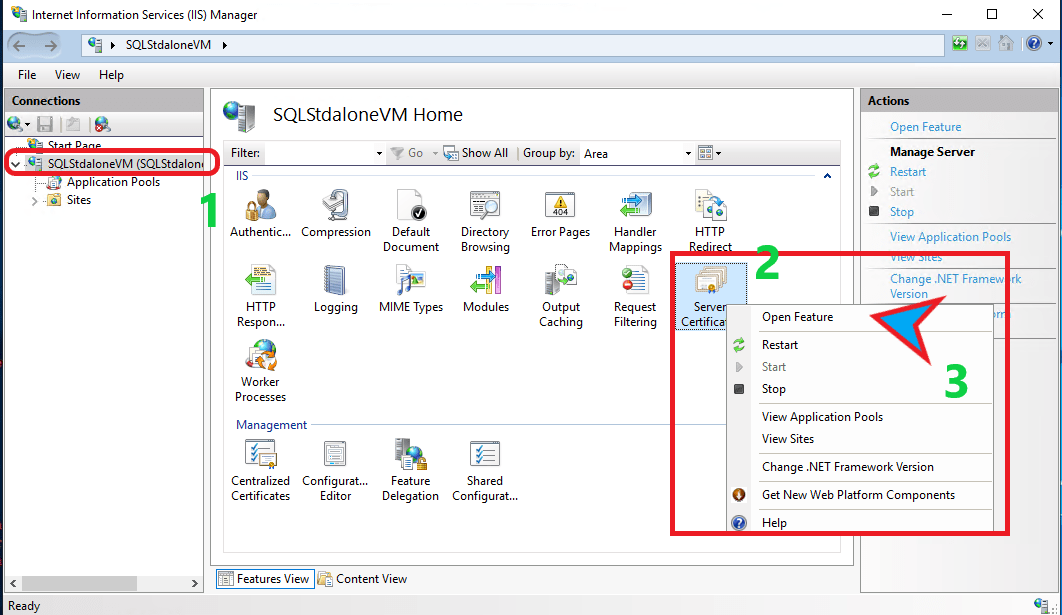
Task: Open the Group by Area dropdown
Action: coord(688,154)
